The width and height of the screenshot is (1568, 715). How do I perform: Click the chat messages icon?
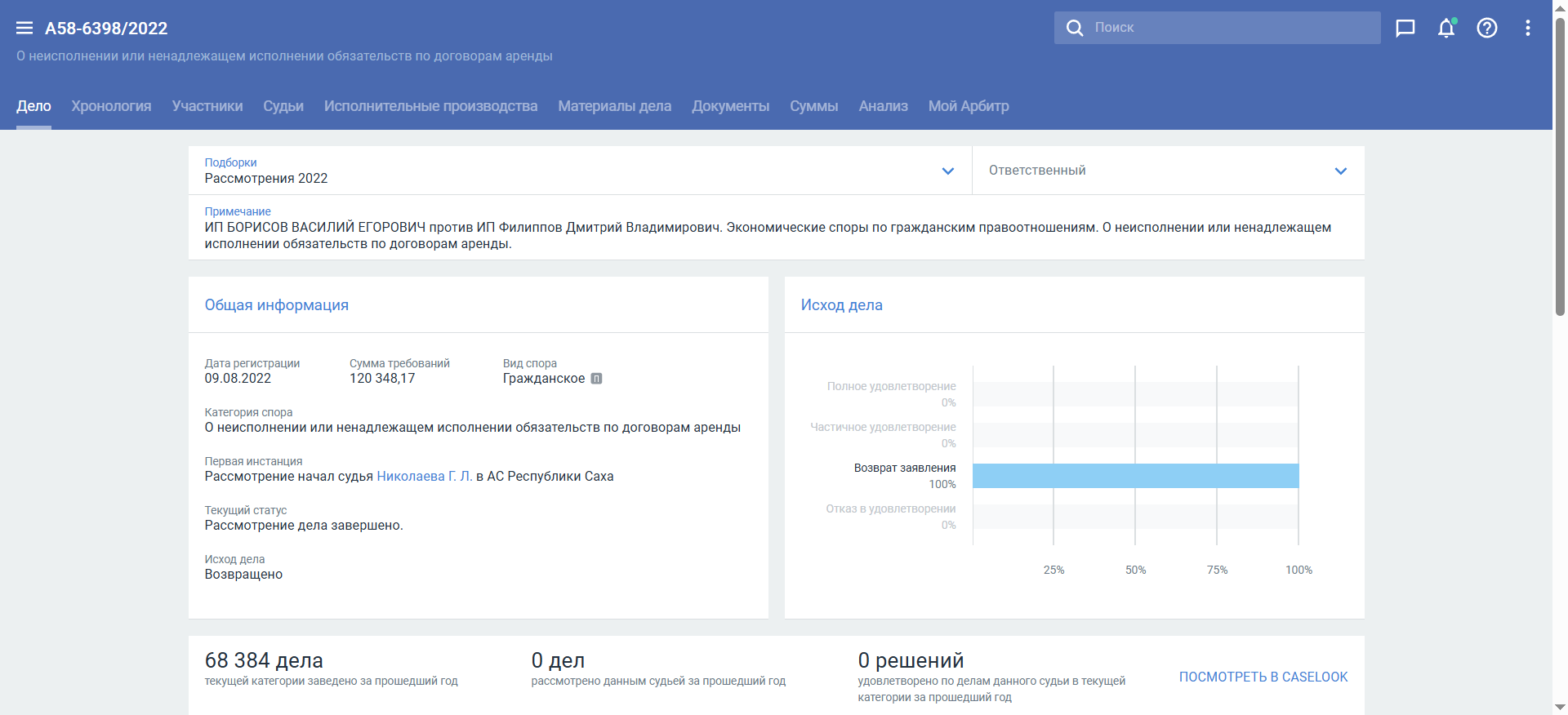(x=1405, y=29)
